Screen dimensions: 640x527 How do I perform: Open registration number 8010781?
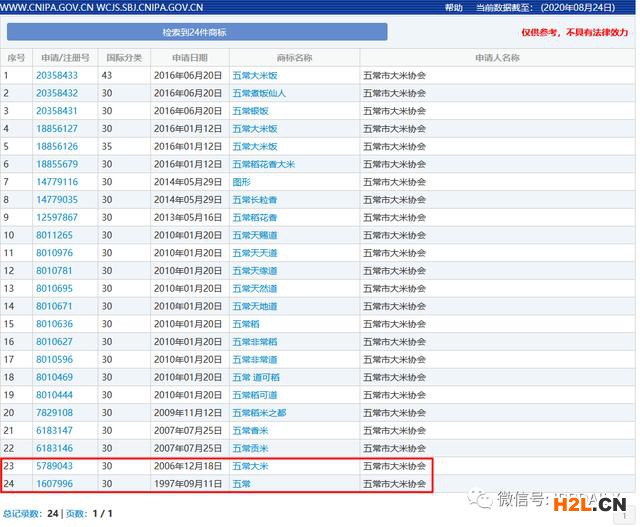[x=54, y=271]
